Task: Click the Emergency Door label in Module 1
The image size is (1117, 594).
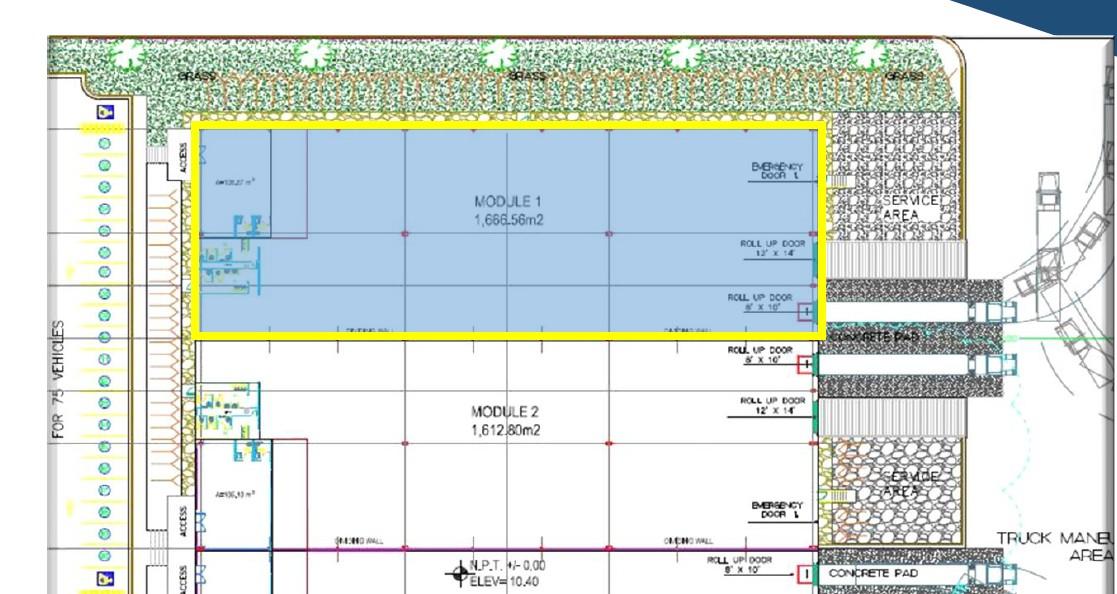Action: click(777, 171)
